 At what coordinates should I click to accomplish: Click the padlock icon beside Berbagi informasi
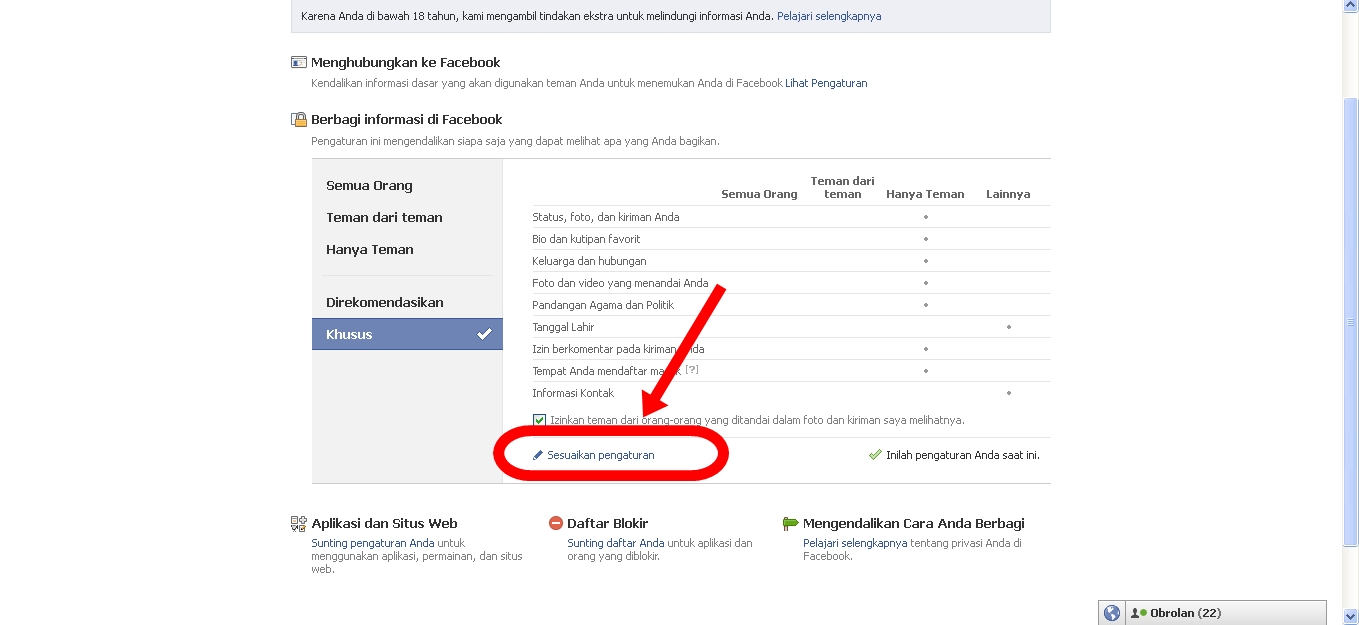point(298,120)
